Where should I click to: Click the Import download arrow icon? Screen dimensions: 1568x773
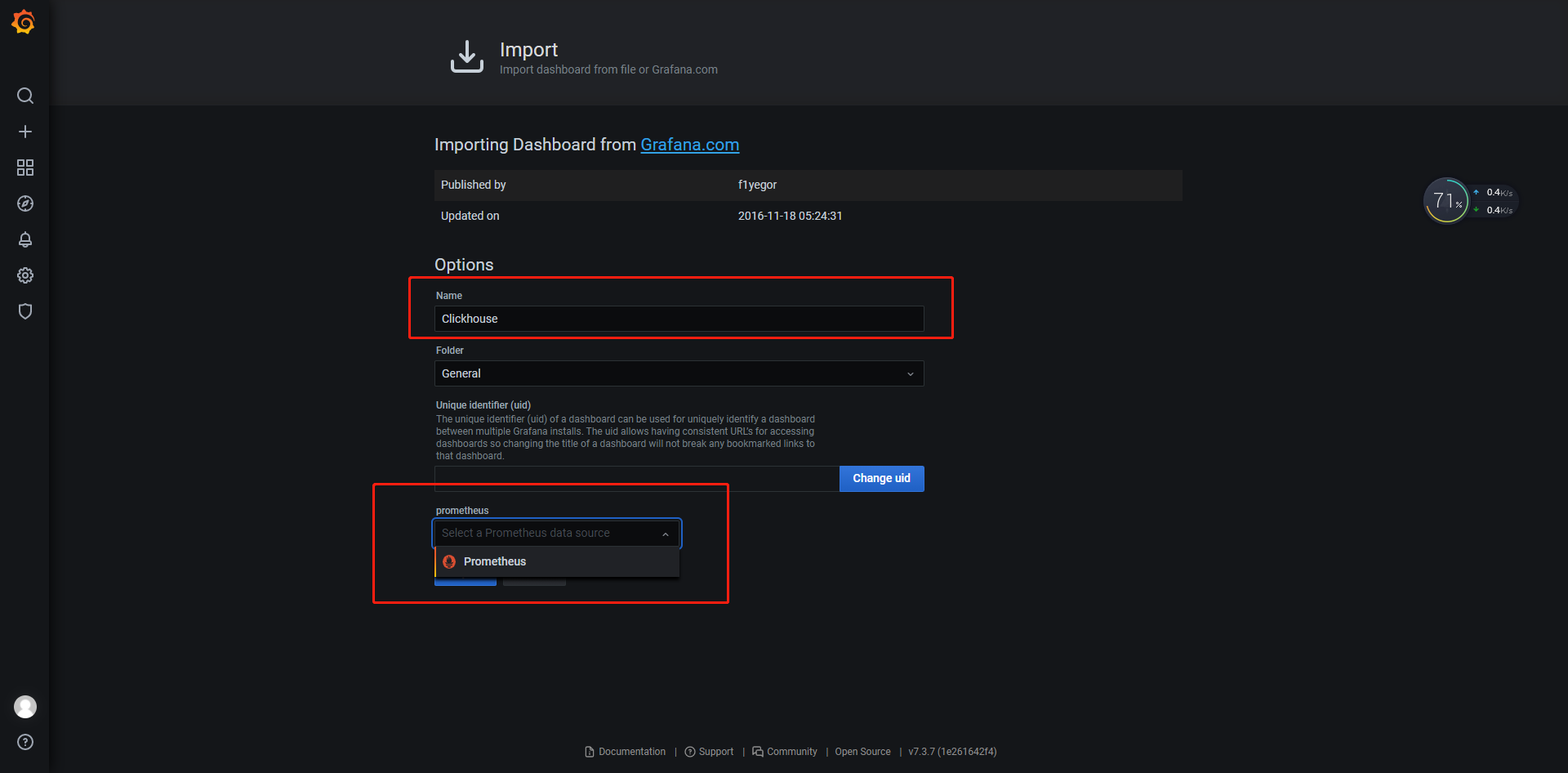tap(467, 56)
